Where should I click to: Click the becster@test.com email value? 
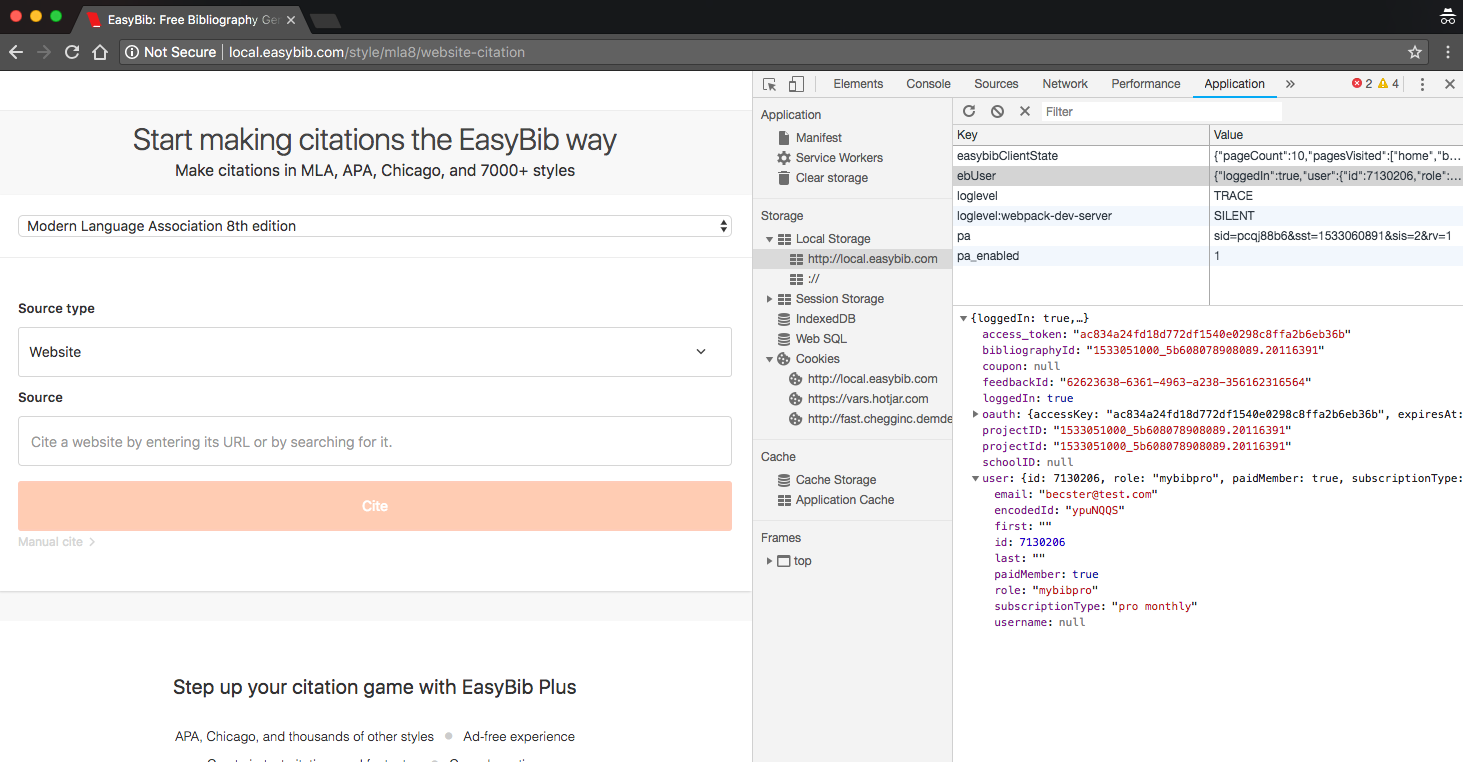(x=1099, y=494)
